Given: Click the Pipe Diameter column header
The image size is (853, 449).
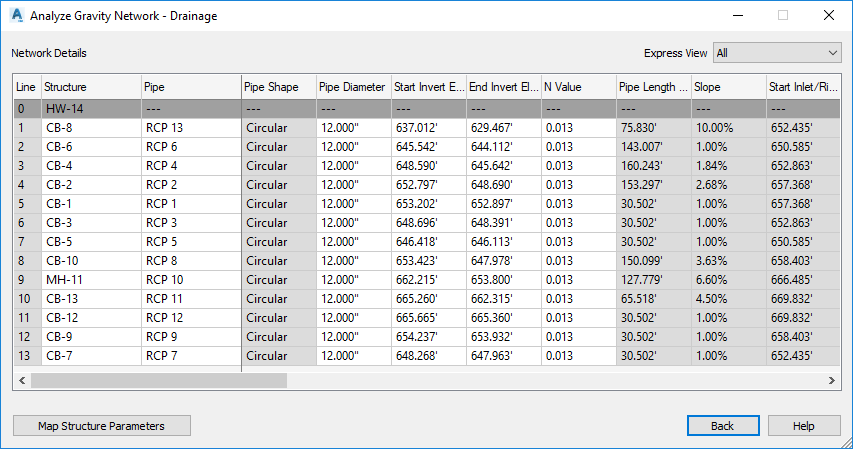Looking at the screenshot, I should coord(354,87).
